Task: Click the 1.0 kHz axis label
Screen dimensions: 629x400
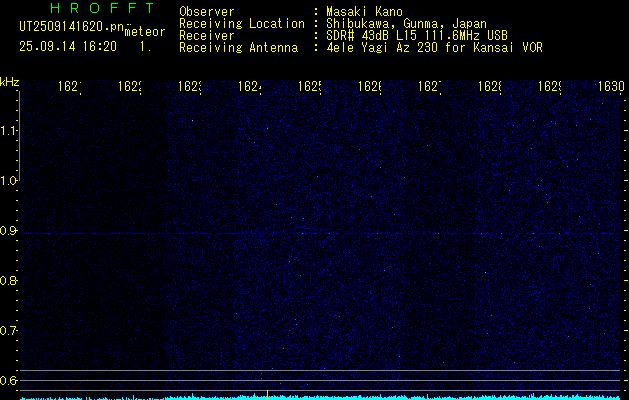Action: coord(8,181)
